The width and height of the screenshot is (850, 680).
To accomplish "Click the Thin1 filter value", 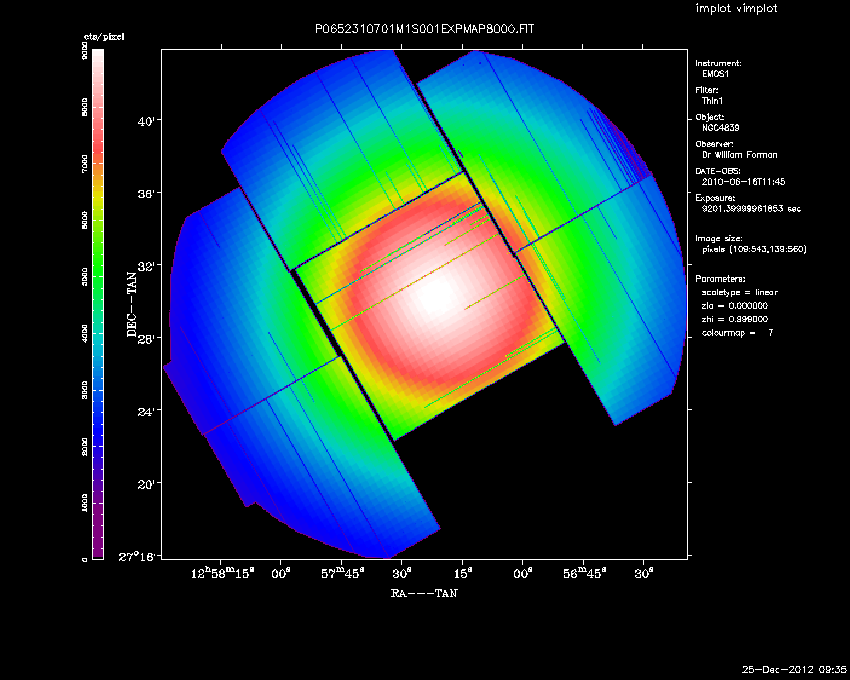I will [712, 101].
